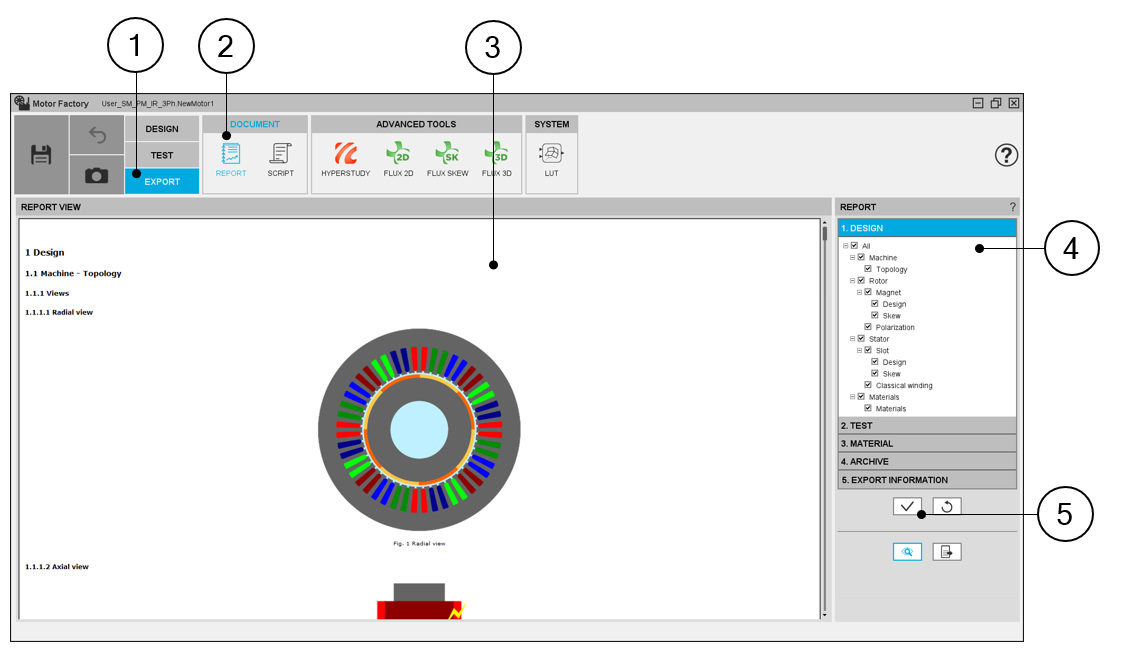This screenshot has width=1129, height=658.
Task: Open help with the question mark icon
Action: (1006, 155)
